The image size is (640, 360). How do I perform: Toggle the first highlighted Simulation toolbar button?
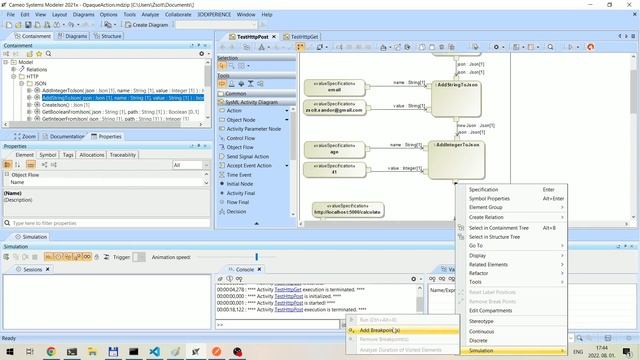click(48, 257)
